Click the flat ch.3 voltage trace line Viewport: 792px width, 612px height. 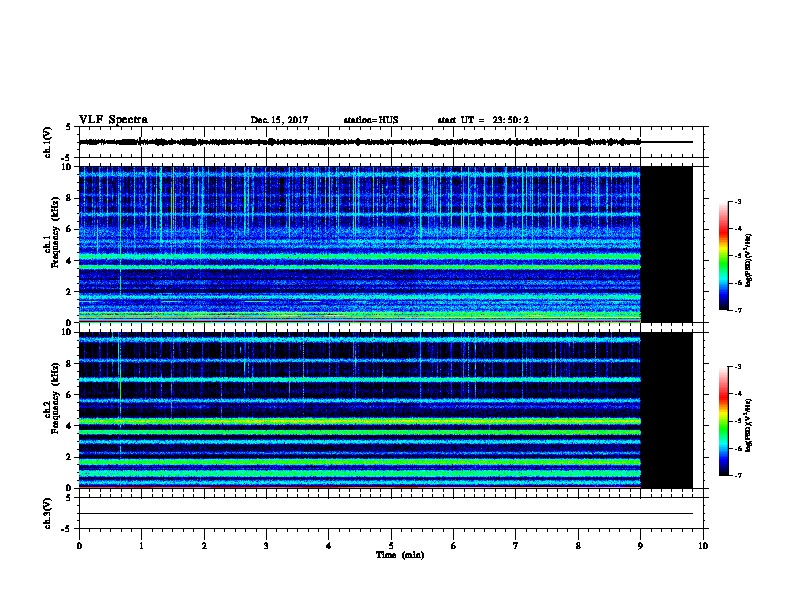tap(386, 514)
